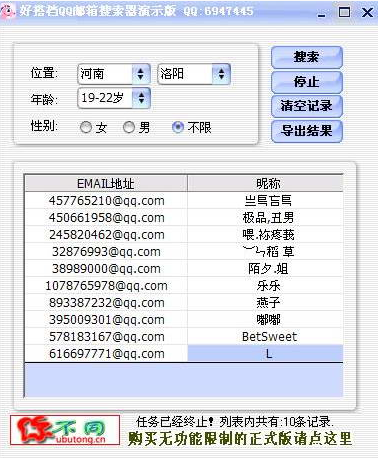The height and width of the screenshot is (458, 378).
Task: Select email 893387232@qq.com
Action: tap(107, 303)
